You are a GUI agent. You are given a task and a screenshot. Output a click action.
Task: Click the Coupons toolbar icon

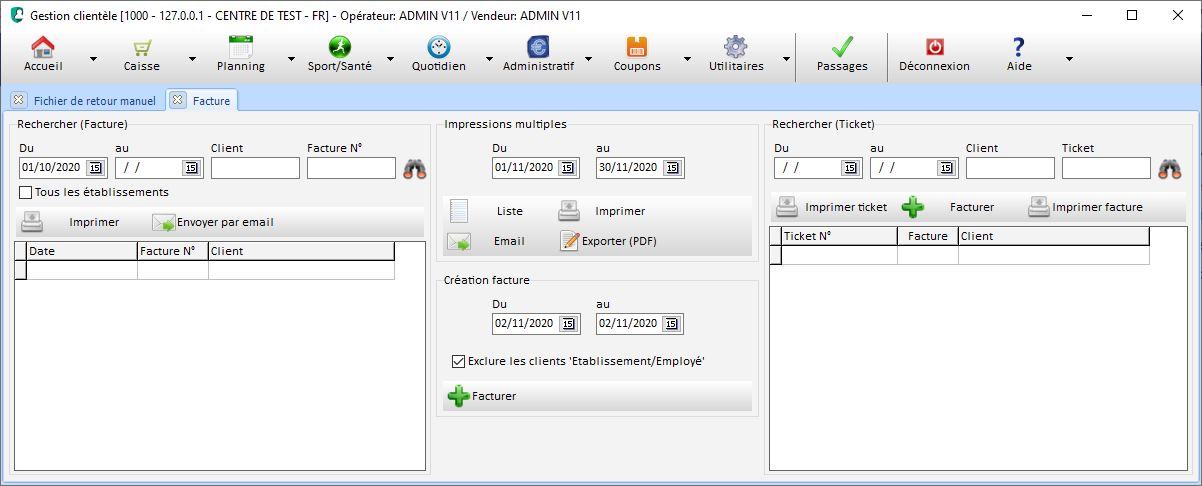(x=637, y=48)
